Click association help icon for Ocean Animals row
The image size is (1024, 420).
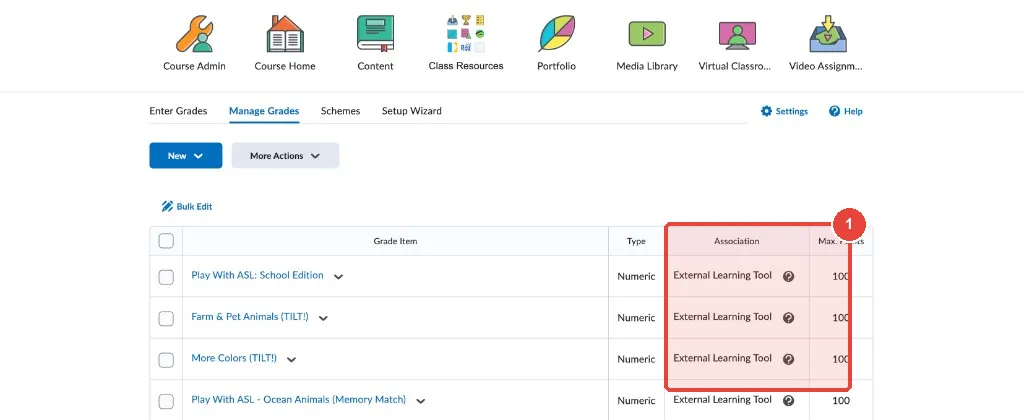tap(788, 401)
